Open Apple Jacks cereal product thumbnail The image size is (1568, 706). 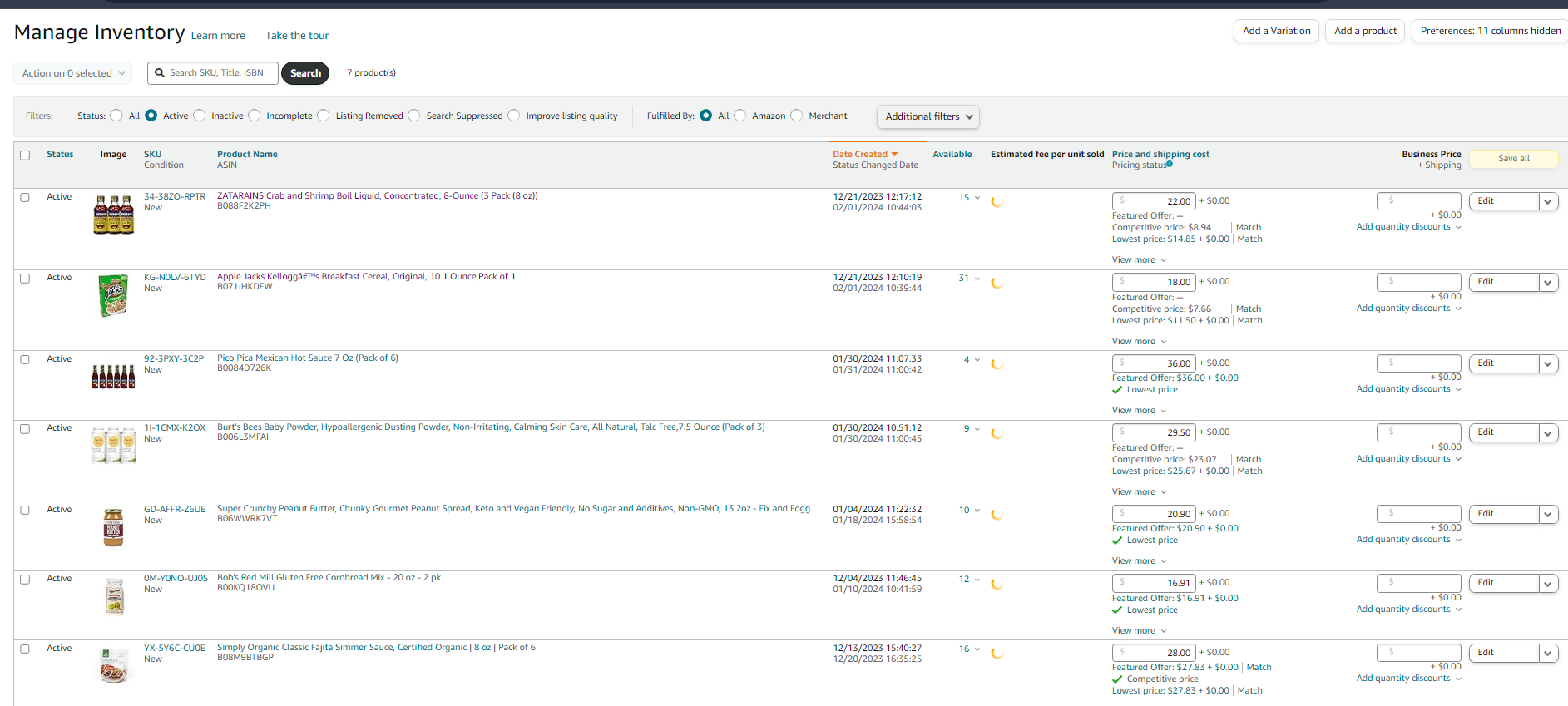point(113,296)
